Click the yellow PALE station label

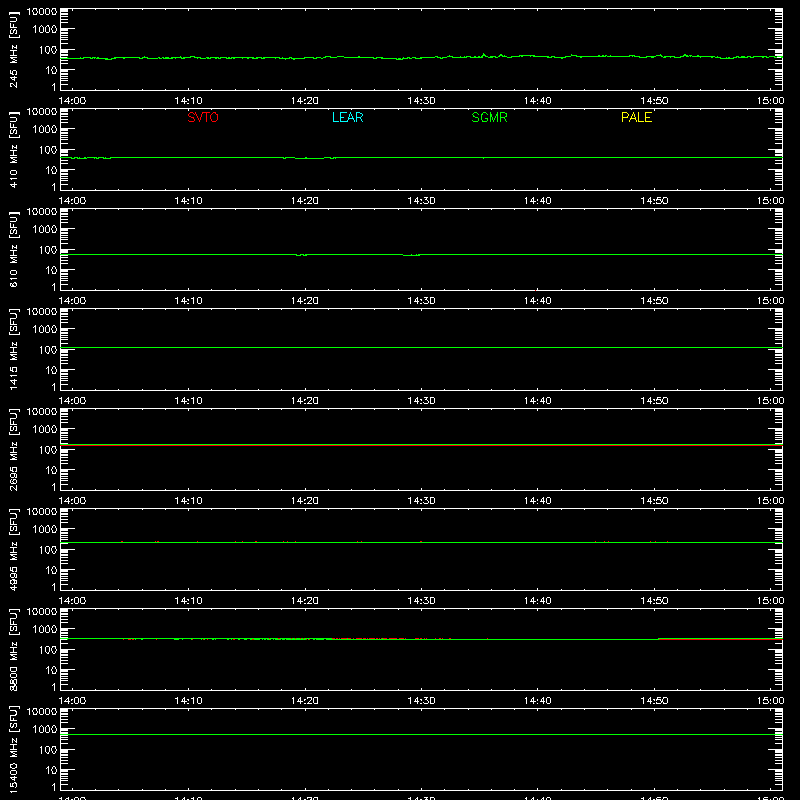(636, 117)
